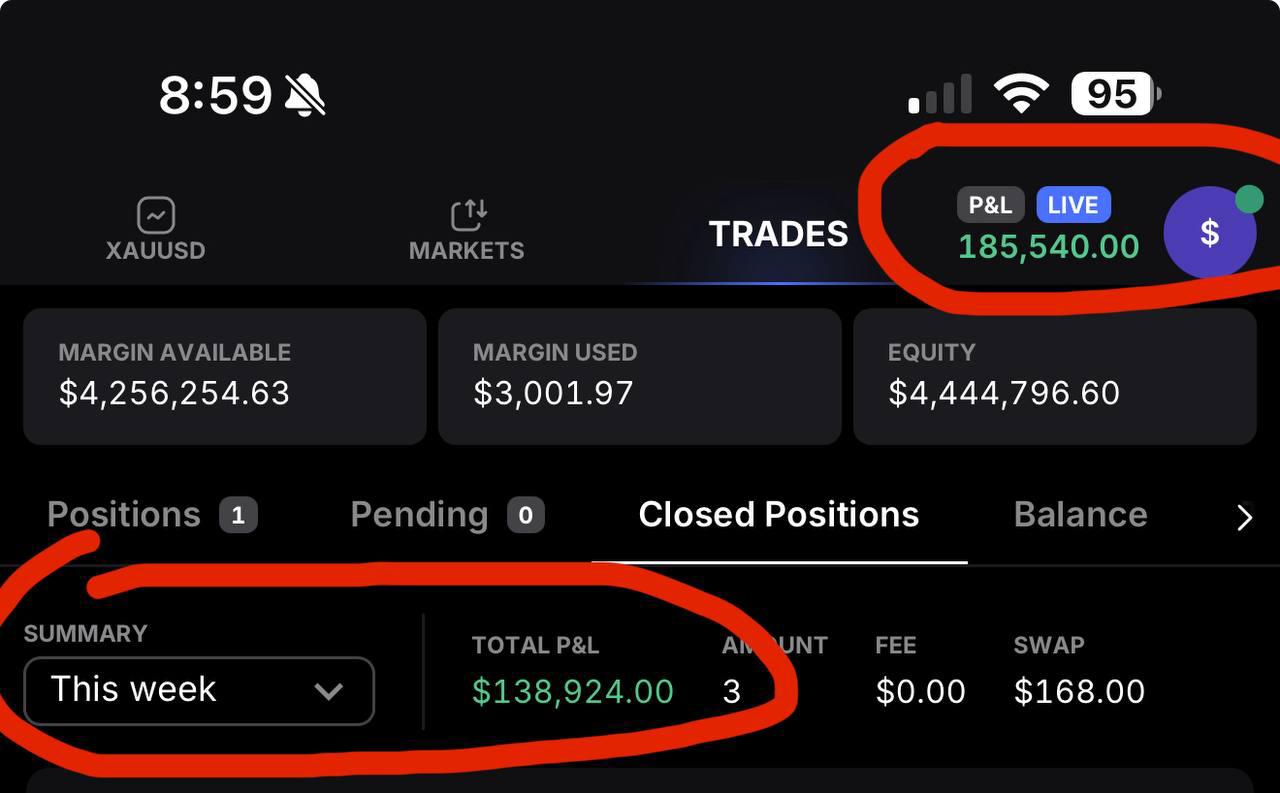Tap the purple dollar account avatar

tap(1210, 232)
